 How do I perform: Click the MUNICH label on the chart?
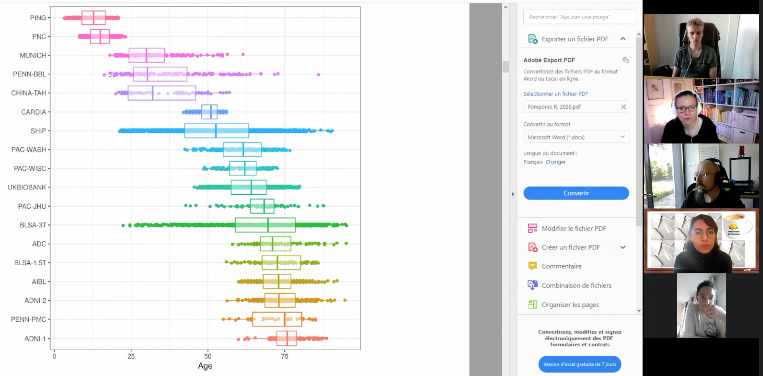33,55
